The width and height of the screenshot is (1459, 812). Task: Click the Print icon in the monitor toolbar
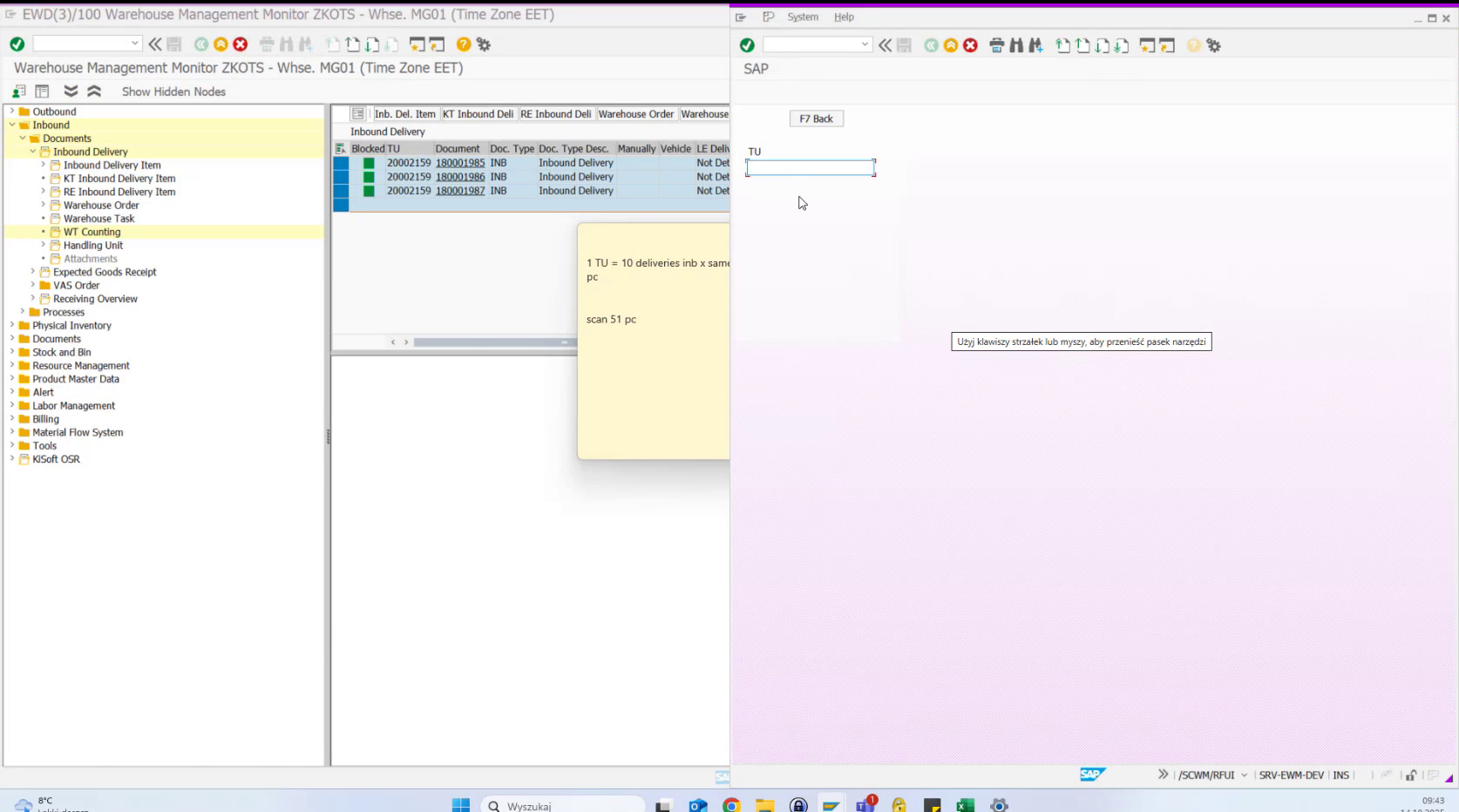266,44
